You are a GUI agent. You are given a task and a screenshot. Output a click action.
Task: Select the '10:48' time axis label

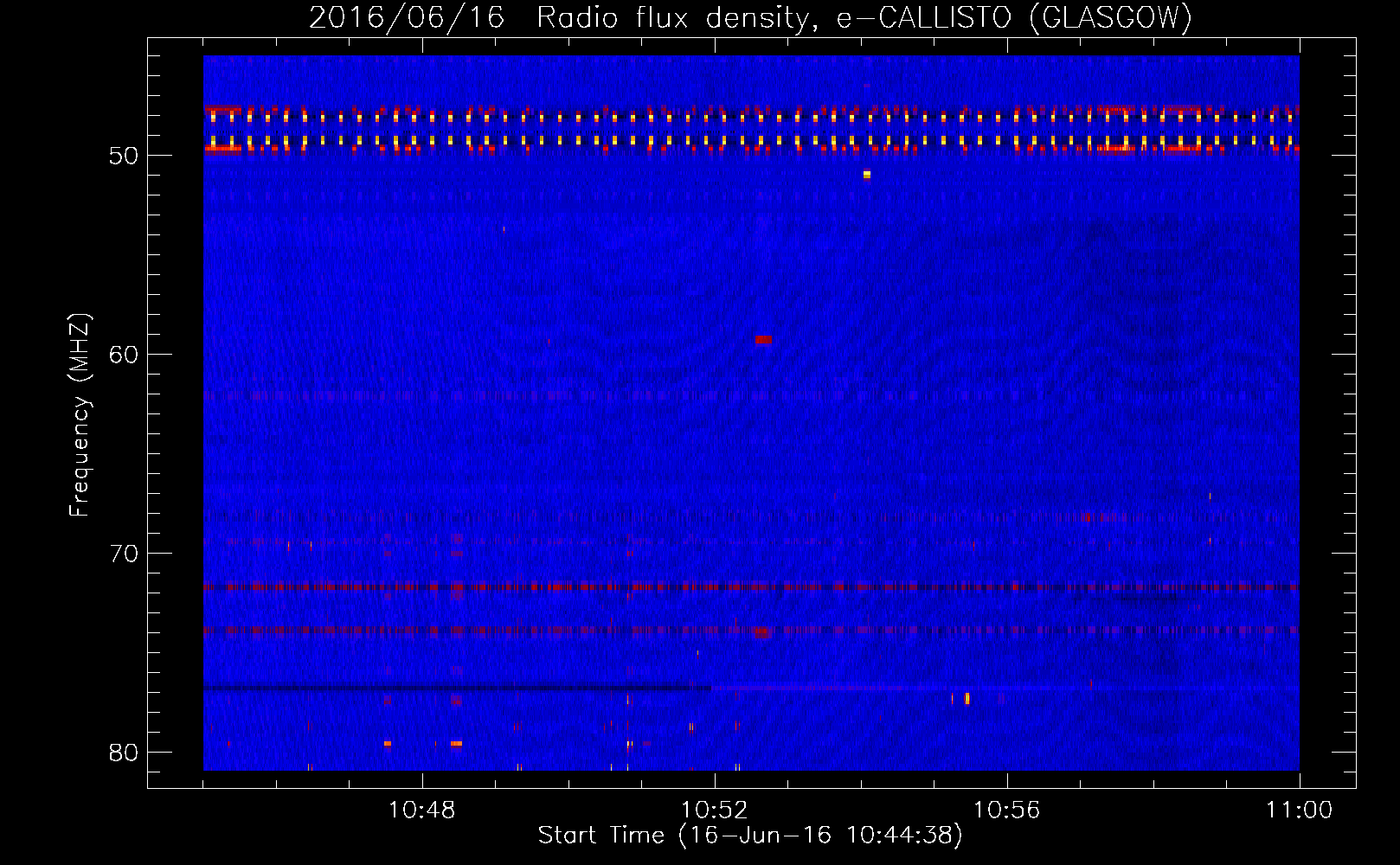tap(422, 811)
